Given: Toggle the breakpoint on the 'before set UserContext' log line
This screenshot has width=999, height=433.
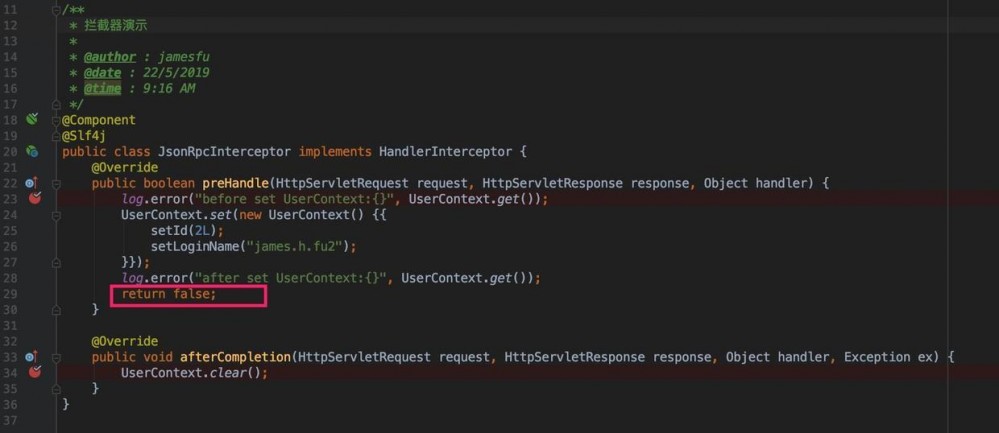Looking at the screenshot, I should 34,198.
